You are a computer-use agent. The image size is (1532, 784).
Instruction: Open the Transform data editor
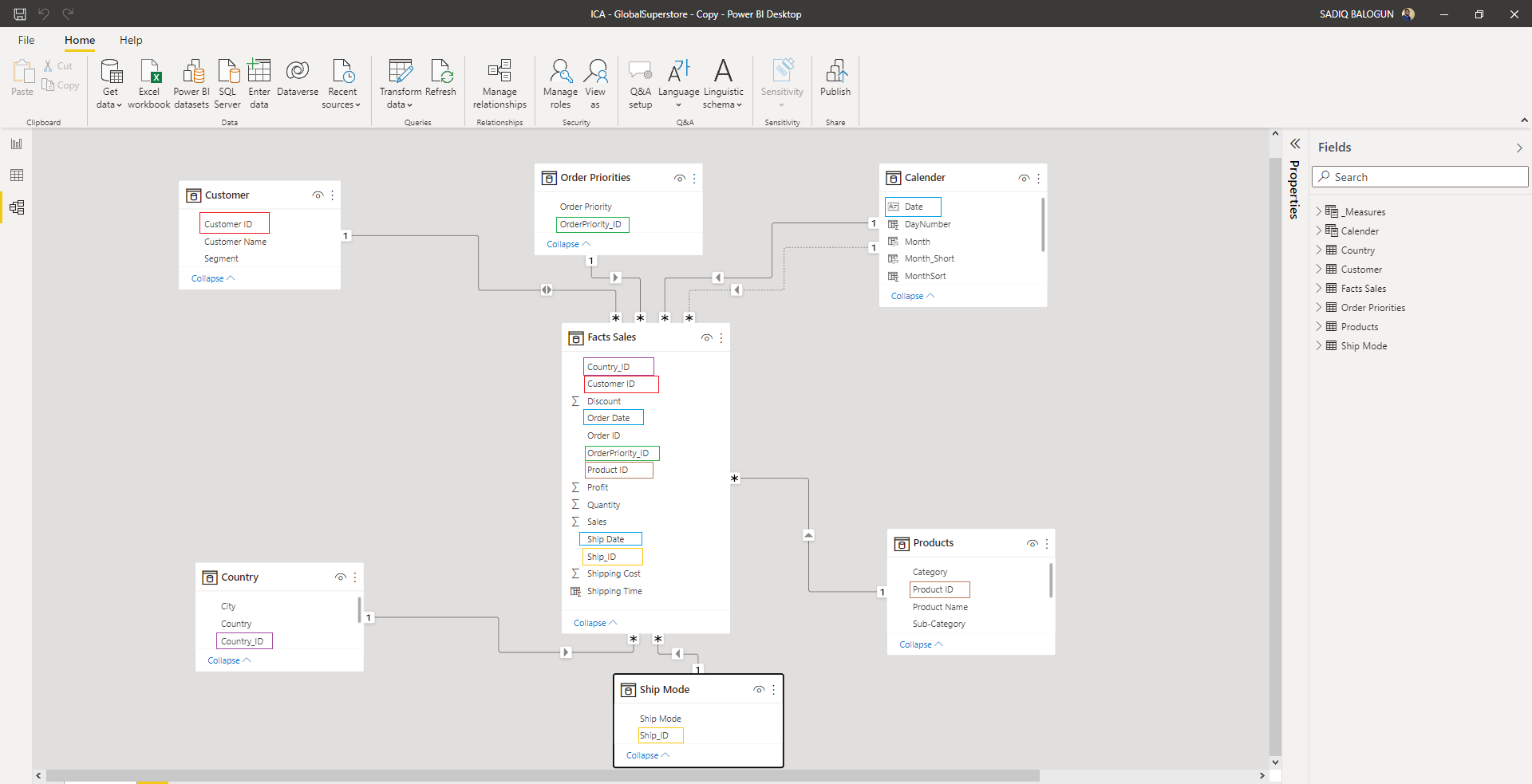pyautogui.click(x=400, y=84)
